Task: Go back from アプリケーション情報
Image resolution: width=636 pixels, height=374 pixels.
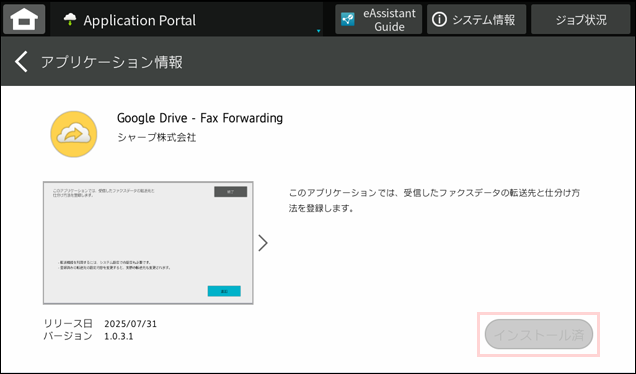Action: [x=21, y=62]
